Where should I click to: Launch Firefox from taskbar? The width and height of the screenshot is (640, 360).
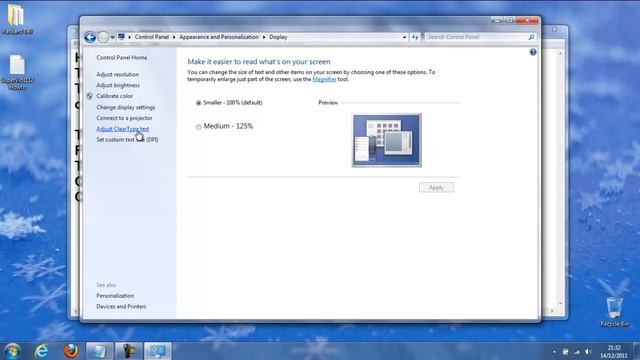pos(71,351)
